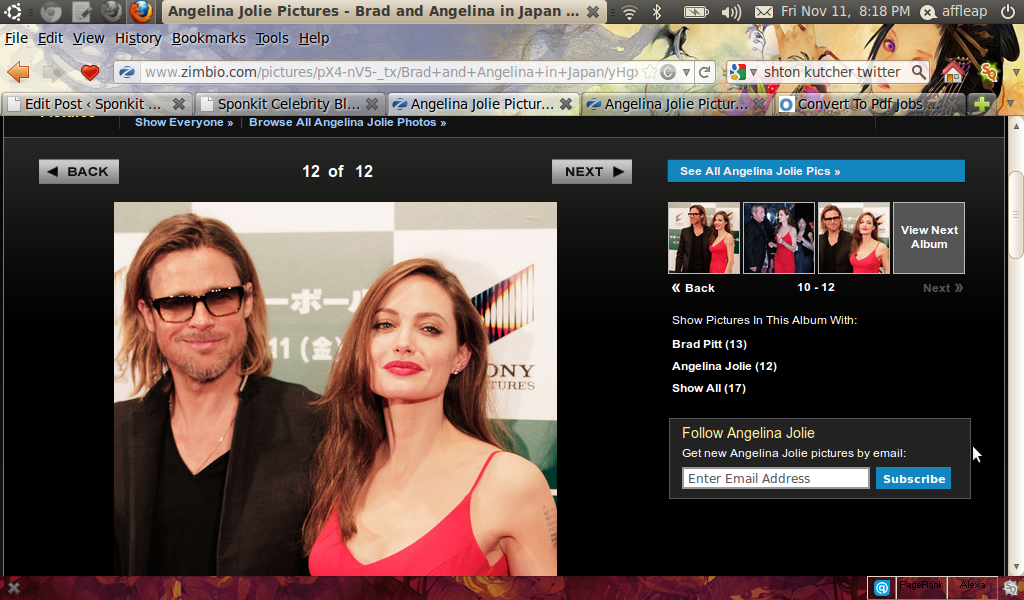Open middle thumbnail with dark background
The image size is (1024, 600).
(778, 237)
